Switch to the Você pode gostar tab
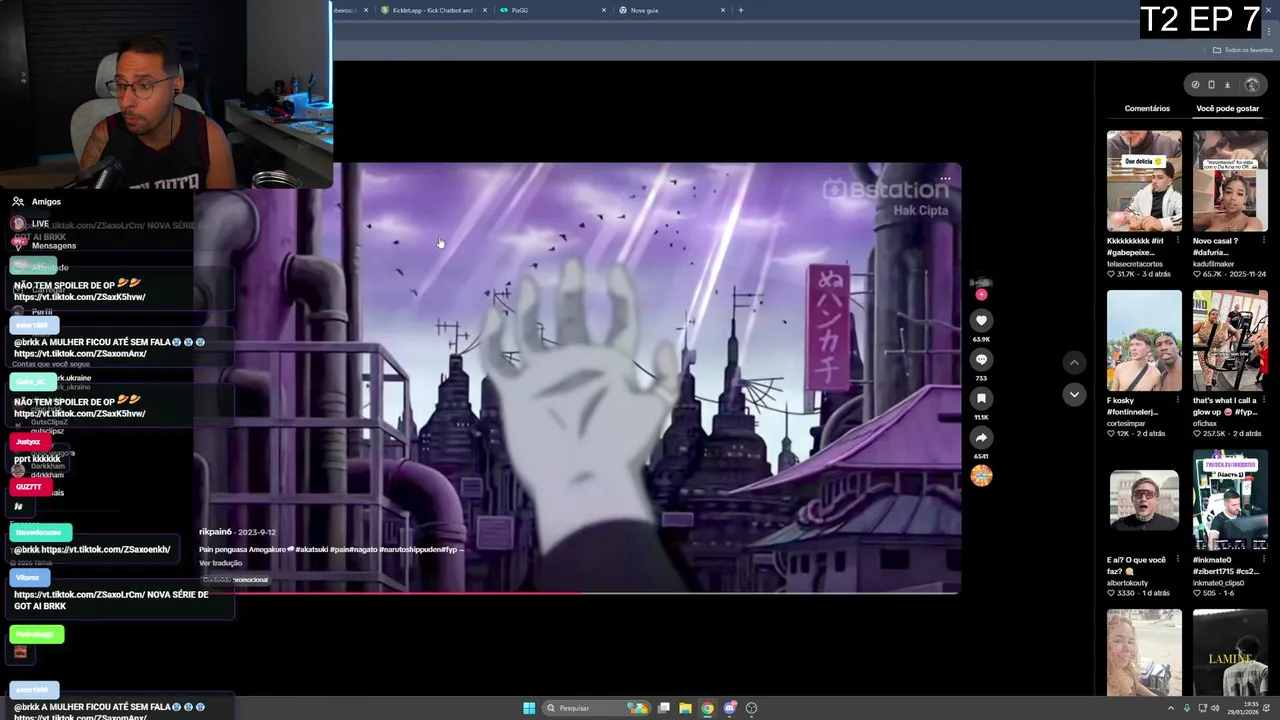 tap(1227, 108)
